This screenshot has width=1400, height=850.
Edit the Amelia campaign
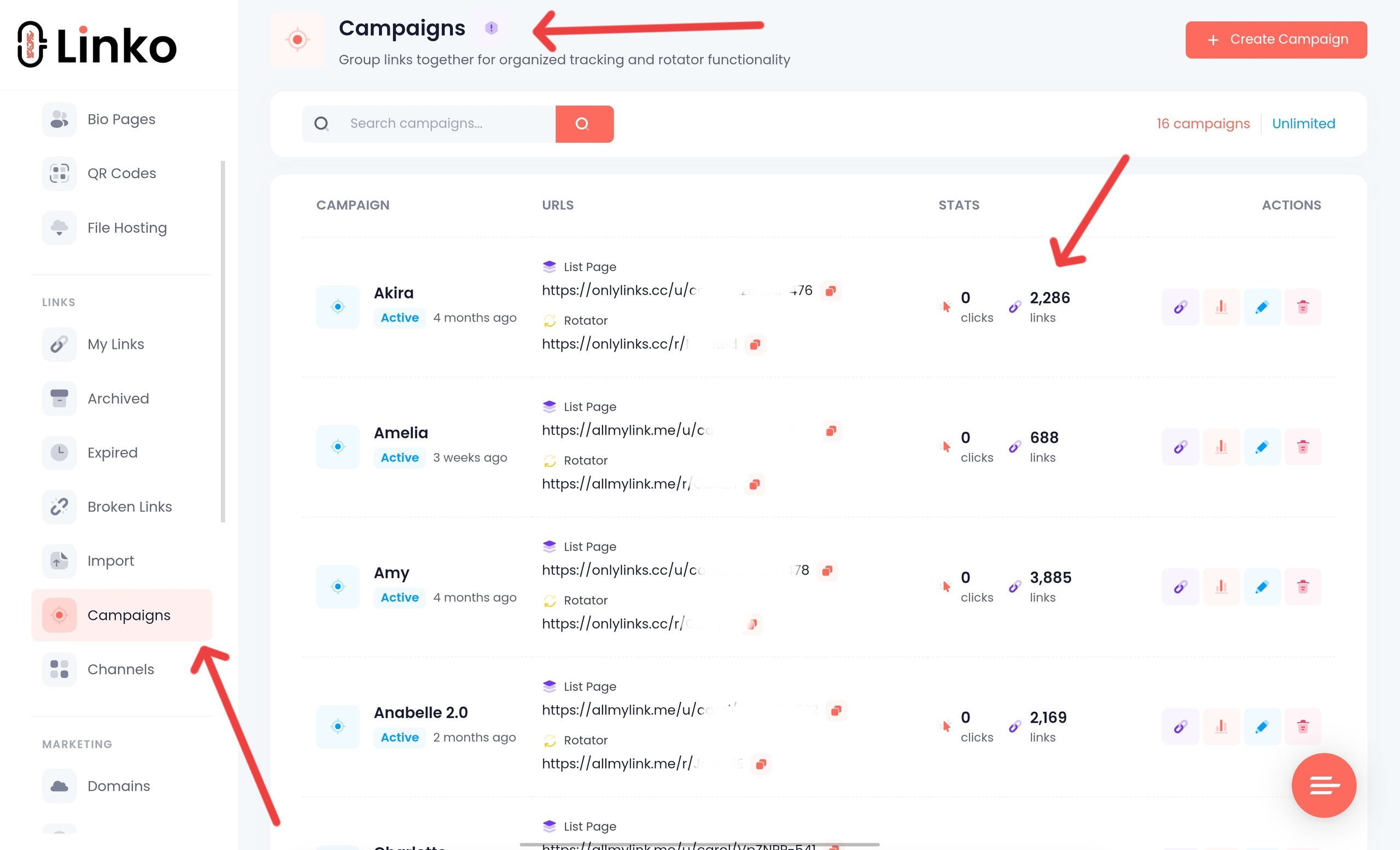tap(1262, 447)
